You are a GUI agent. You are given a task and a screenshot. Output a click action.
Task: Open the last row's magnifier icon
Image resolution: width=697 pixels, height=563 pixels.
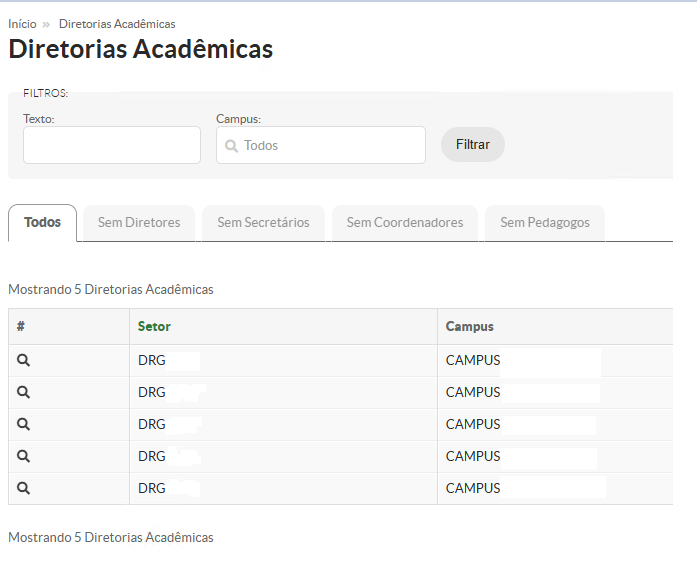(x=24, y=488)
